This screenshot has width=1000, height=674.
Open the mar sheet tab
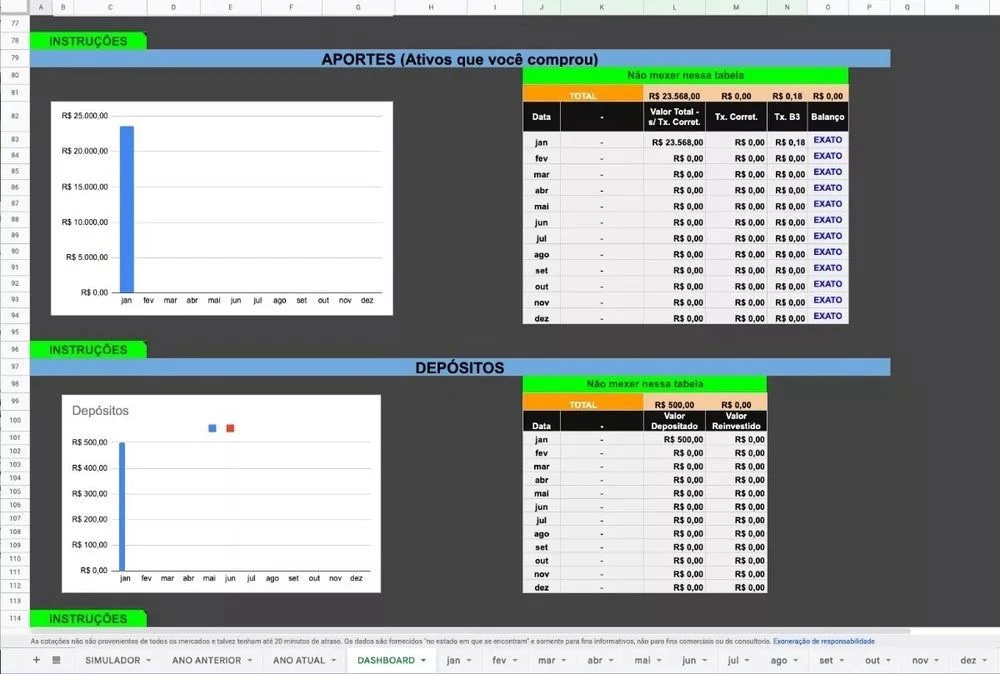[547, 660]
